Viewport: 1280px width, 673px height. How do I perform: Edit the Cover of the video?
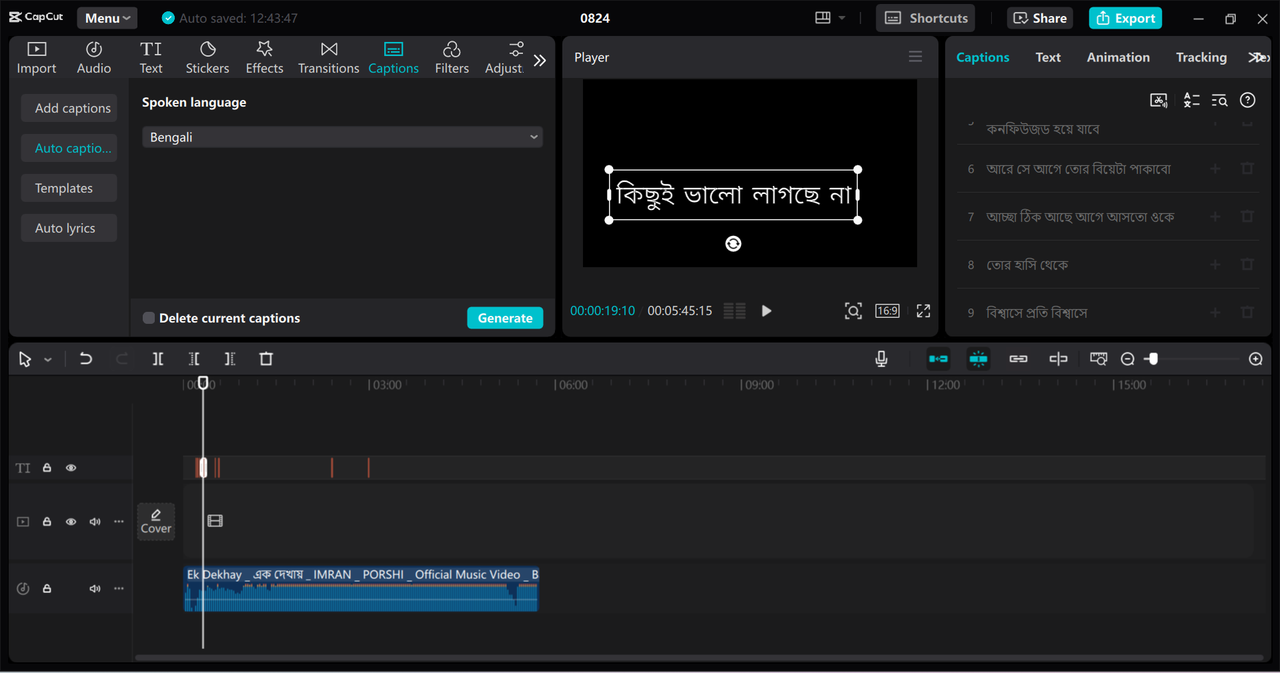[156, 522]
